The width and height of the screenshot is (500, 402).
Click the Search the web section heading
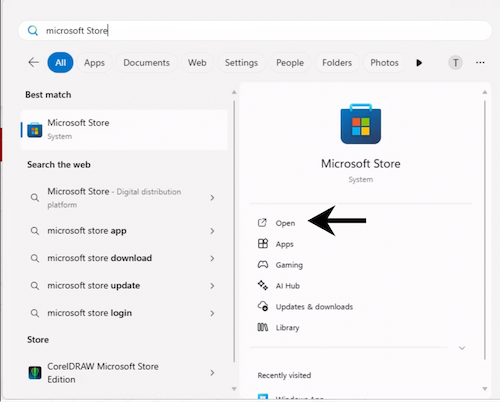tap(59, 165)
